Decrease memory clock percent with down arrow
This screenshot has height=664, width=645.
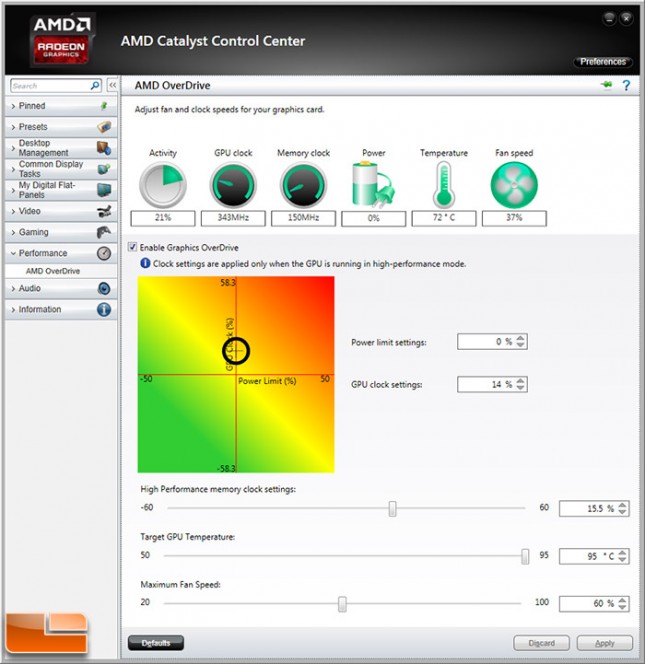click(622, 512)
